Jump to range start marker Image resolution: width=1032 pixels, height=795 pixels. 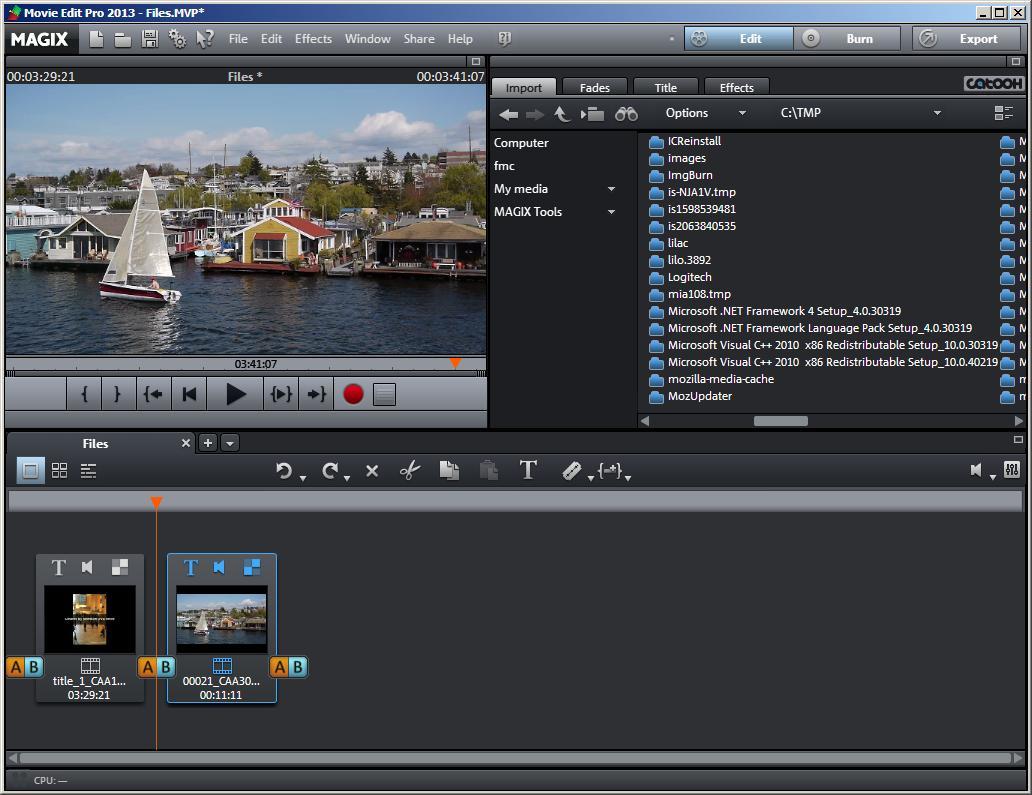153,394
